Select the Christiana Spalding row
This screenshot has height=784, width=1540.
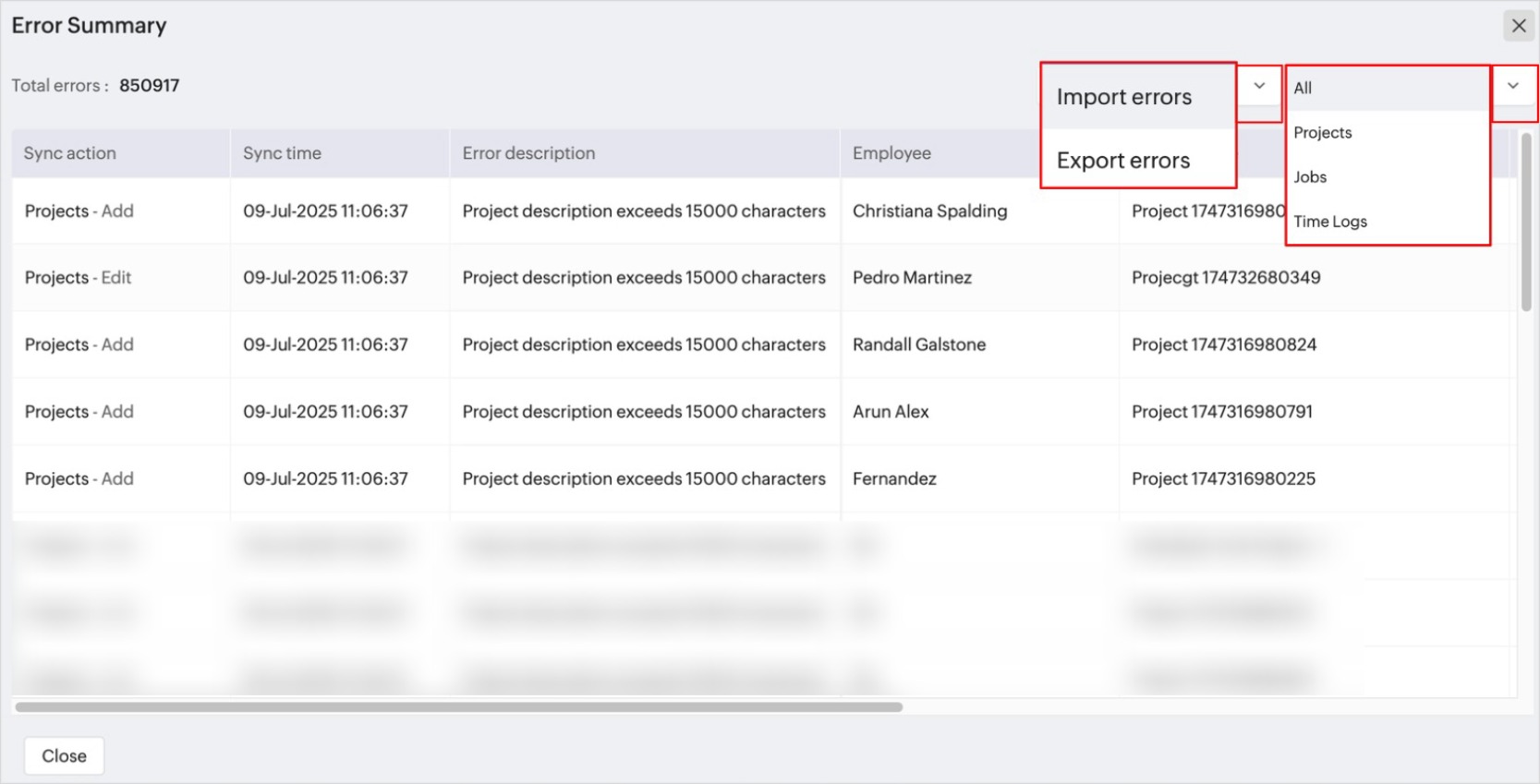point(929,211)
